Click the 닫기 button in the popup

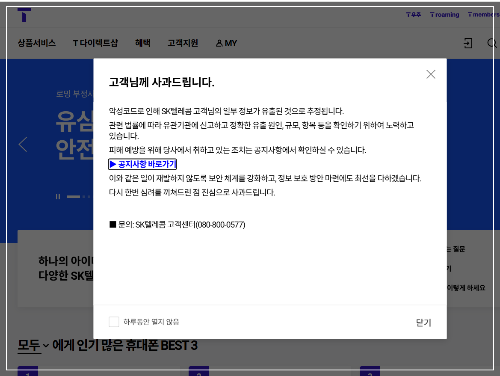pos(423,322)
